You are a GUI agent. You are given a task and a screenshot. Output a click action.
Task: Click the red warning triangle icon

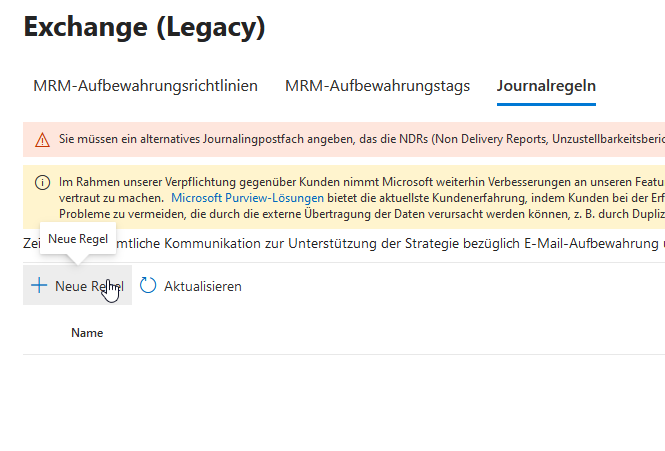(42, 140)
